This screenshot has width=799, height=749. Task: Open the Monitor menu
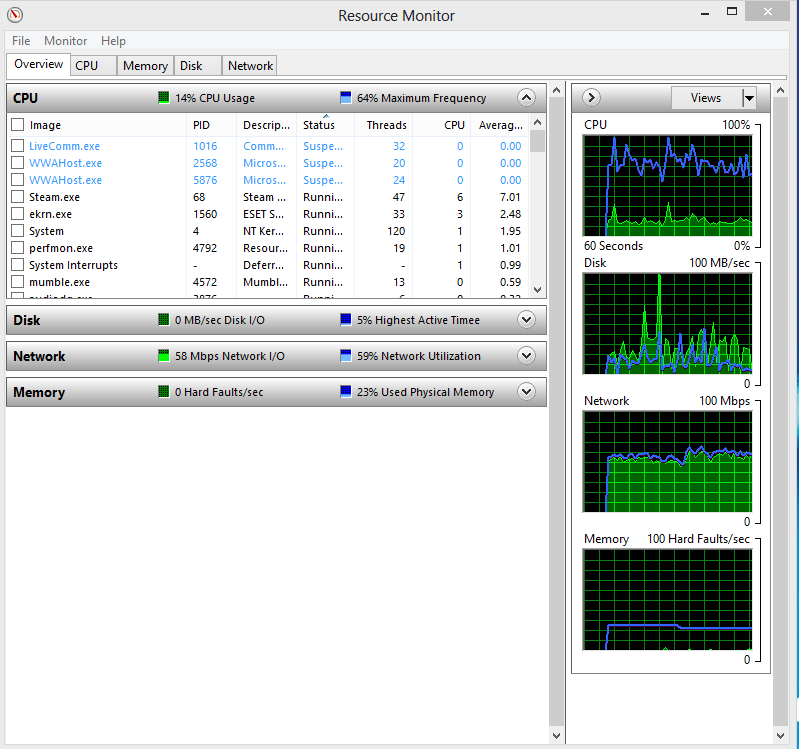pyautogui.click(x=65, y=41)
